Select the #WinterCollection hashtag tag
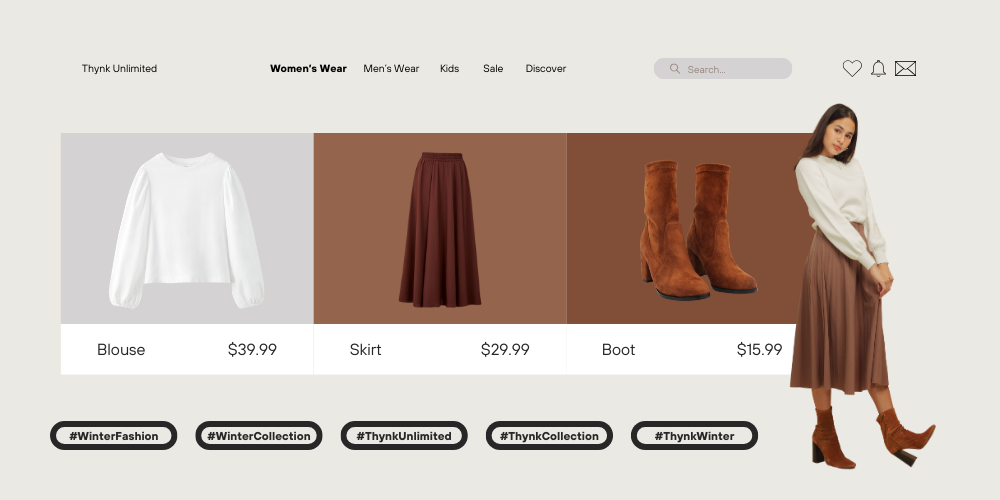 pos(259,436)
